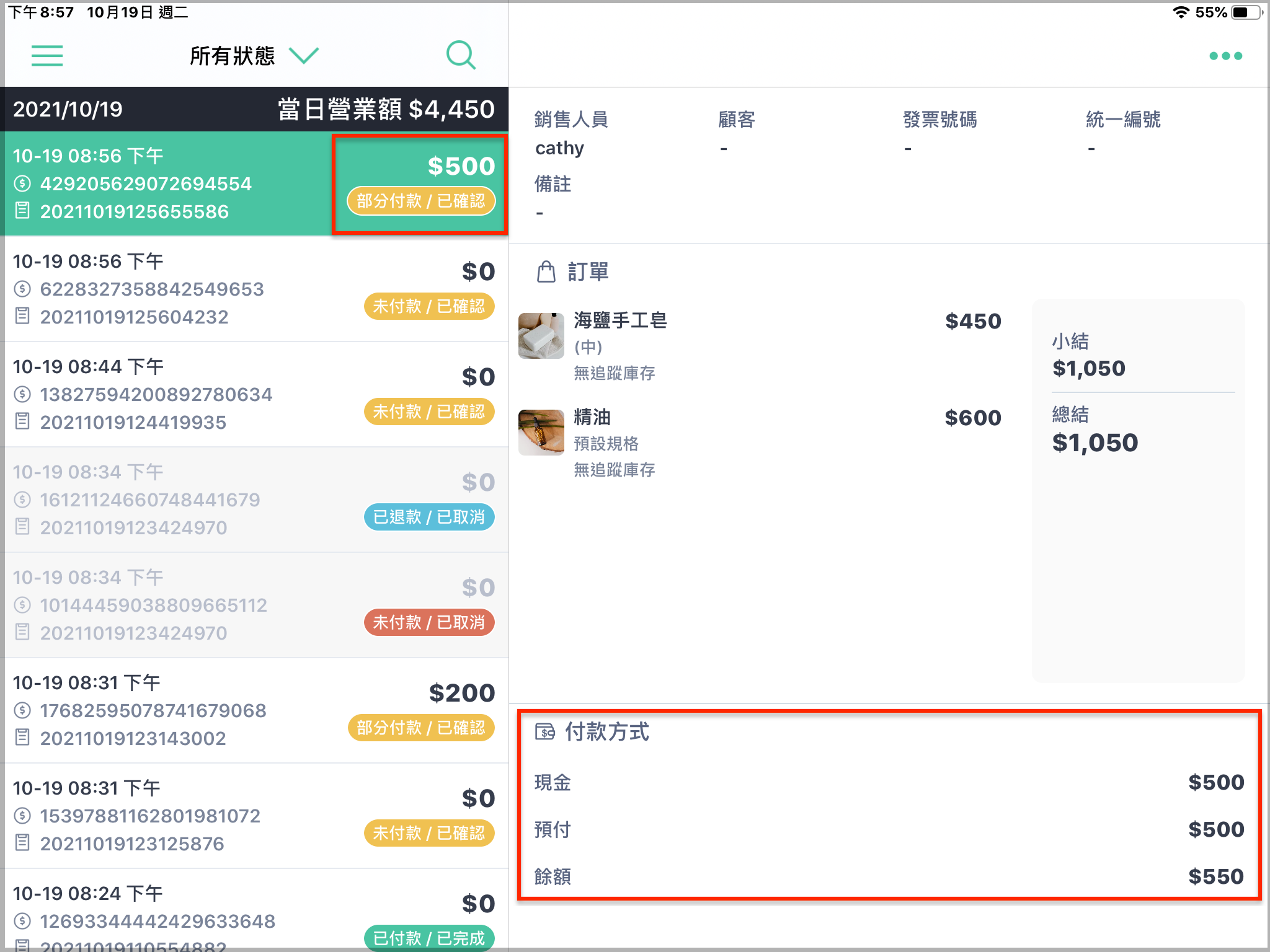Open the 精油 product thumbnail
Image resolution: width=1270 pixels, height=952 pixels.
[x=541, y=432]
